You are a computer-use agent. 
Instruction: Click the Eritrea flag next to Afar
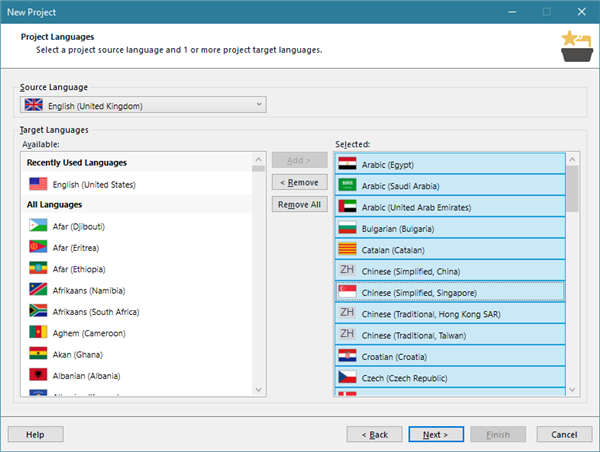[x=38, y=247]
